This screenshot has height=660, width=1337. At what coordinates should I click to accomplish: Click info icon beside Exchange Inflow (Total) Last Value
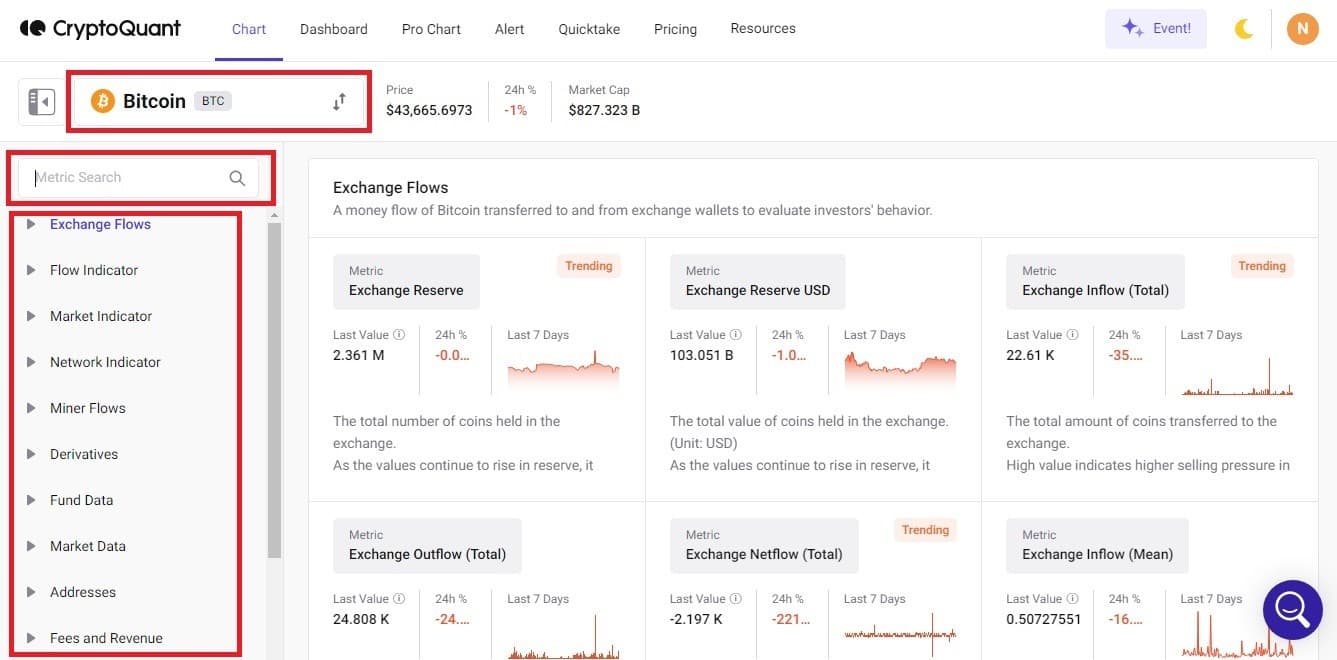click(1073, 335)
